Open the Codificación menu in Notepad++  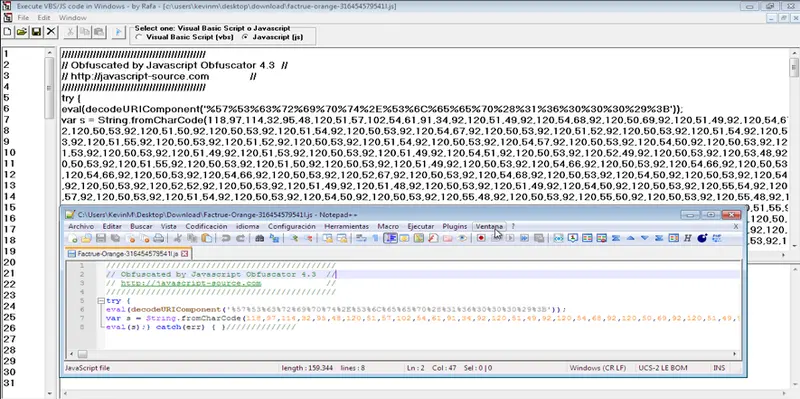pos(206,226)
